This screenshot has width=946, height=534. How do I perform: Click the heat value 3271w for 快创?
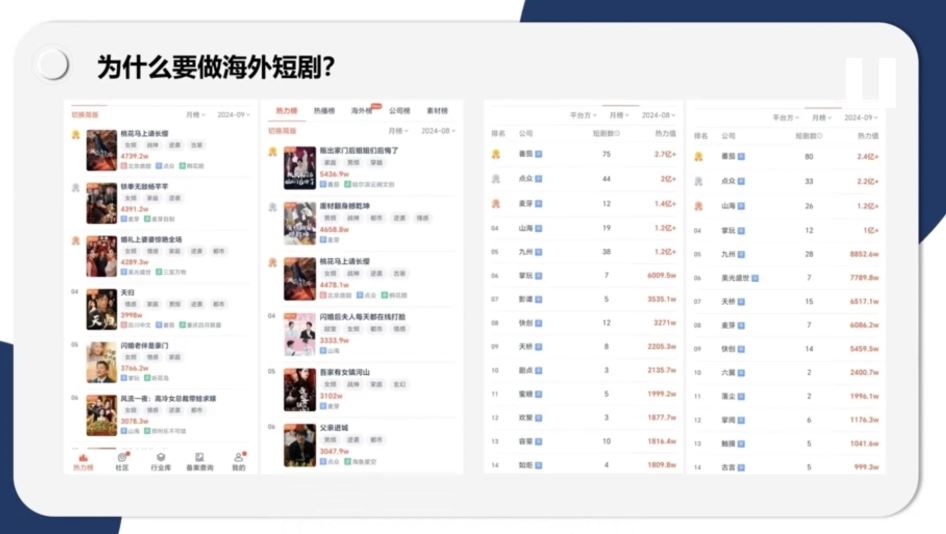pos(665,323)
